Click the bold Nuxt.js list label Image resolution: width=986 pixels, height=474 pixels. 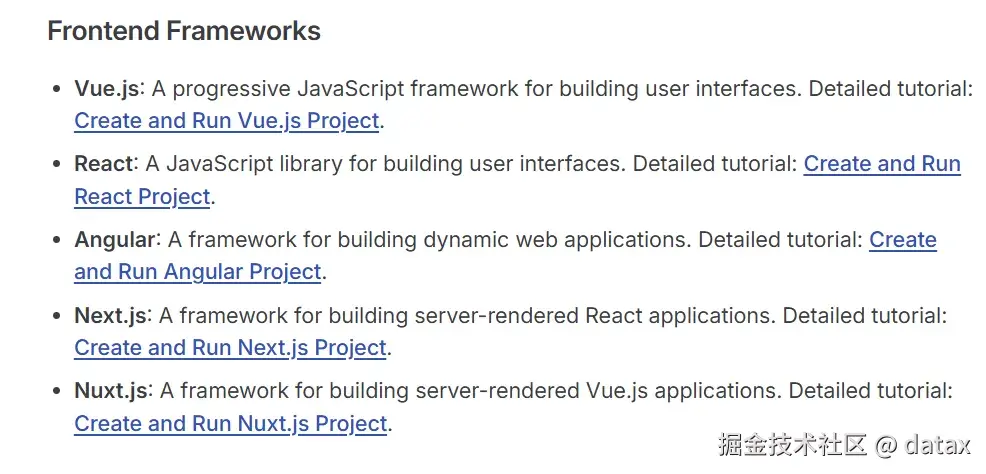(111, 391)
